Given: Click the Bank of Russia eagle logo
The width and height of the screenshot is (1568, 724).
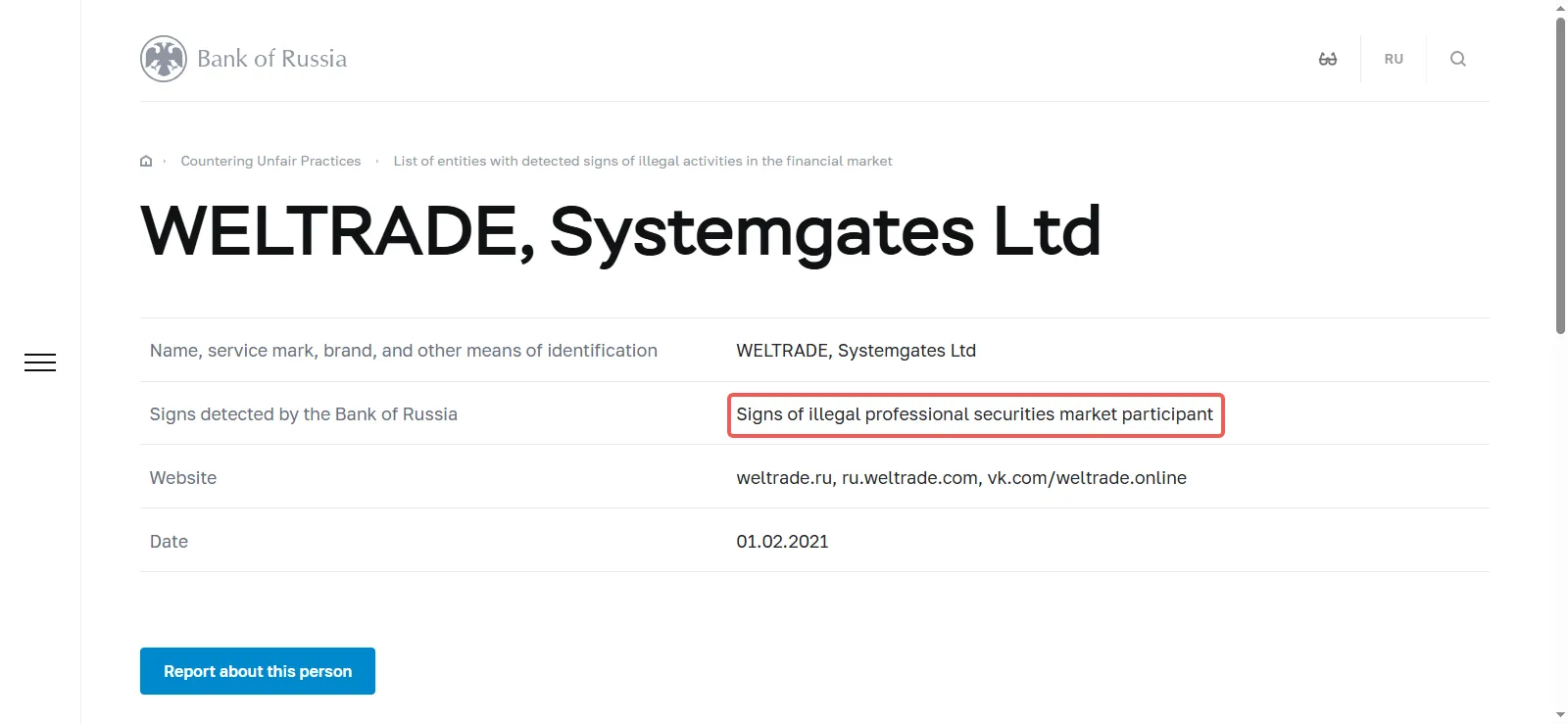Looking at the screenshot, I should pyautogui.click(x=164, y=59).
